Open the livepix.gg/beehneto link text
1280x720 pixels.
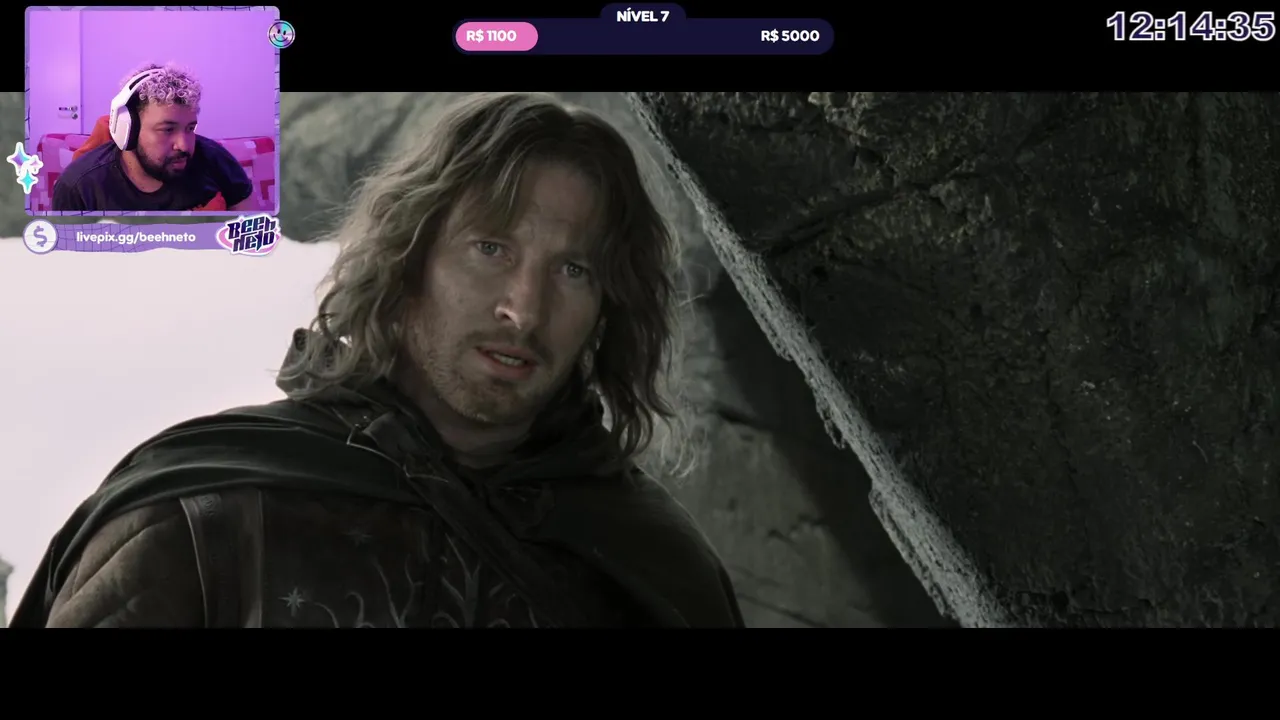coord(136,237)
